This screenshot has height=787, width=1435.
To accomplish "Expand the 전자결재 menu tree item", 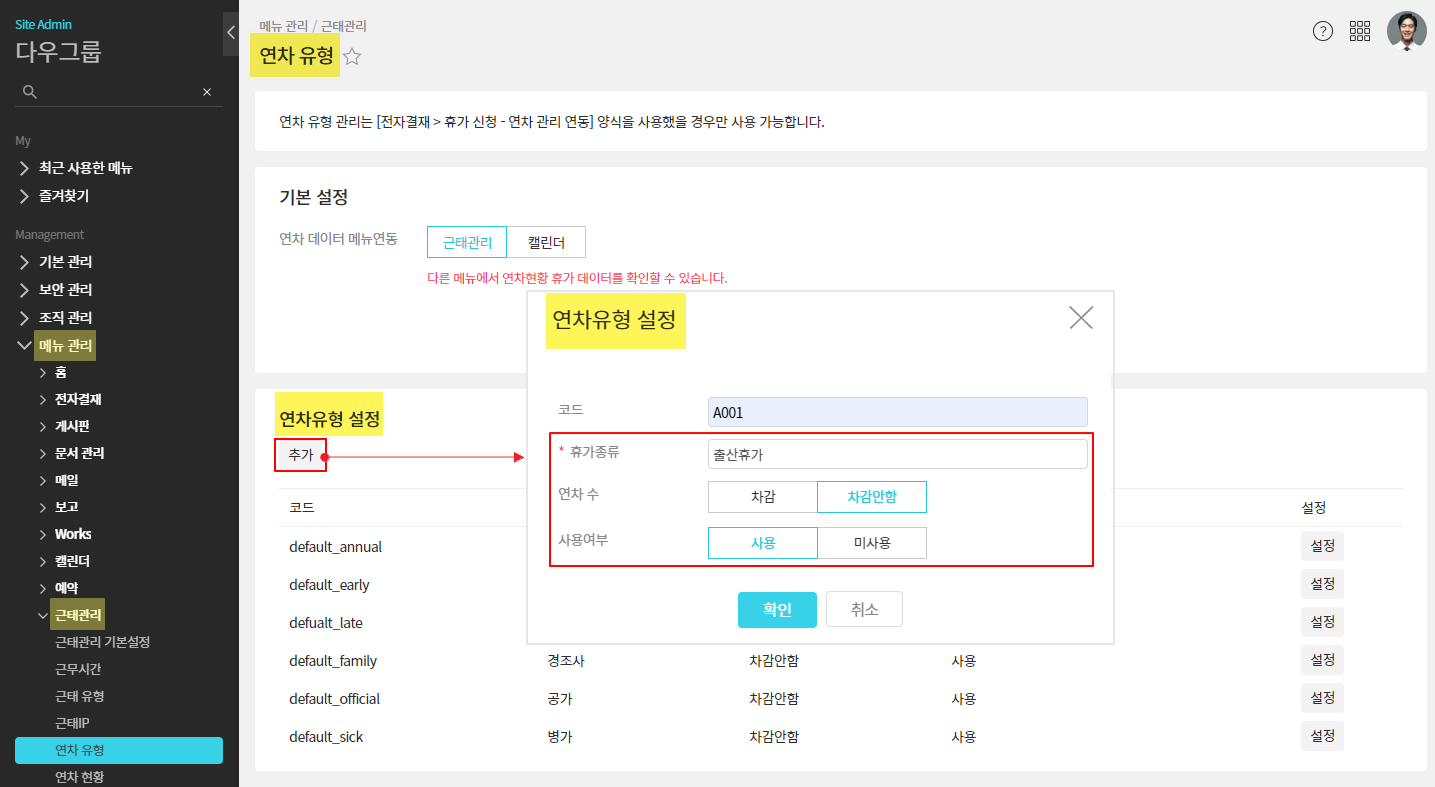I will click(43, 399).
